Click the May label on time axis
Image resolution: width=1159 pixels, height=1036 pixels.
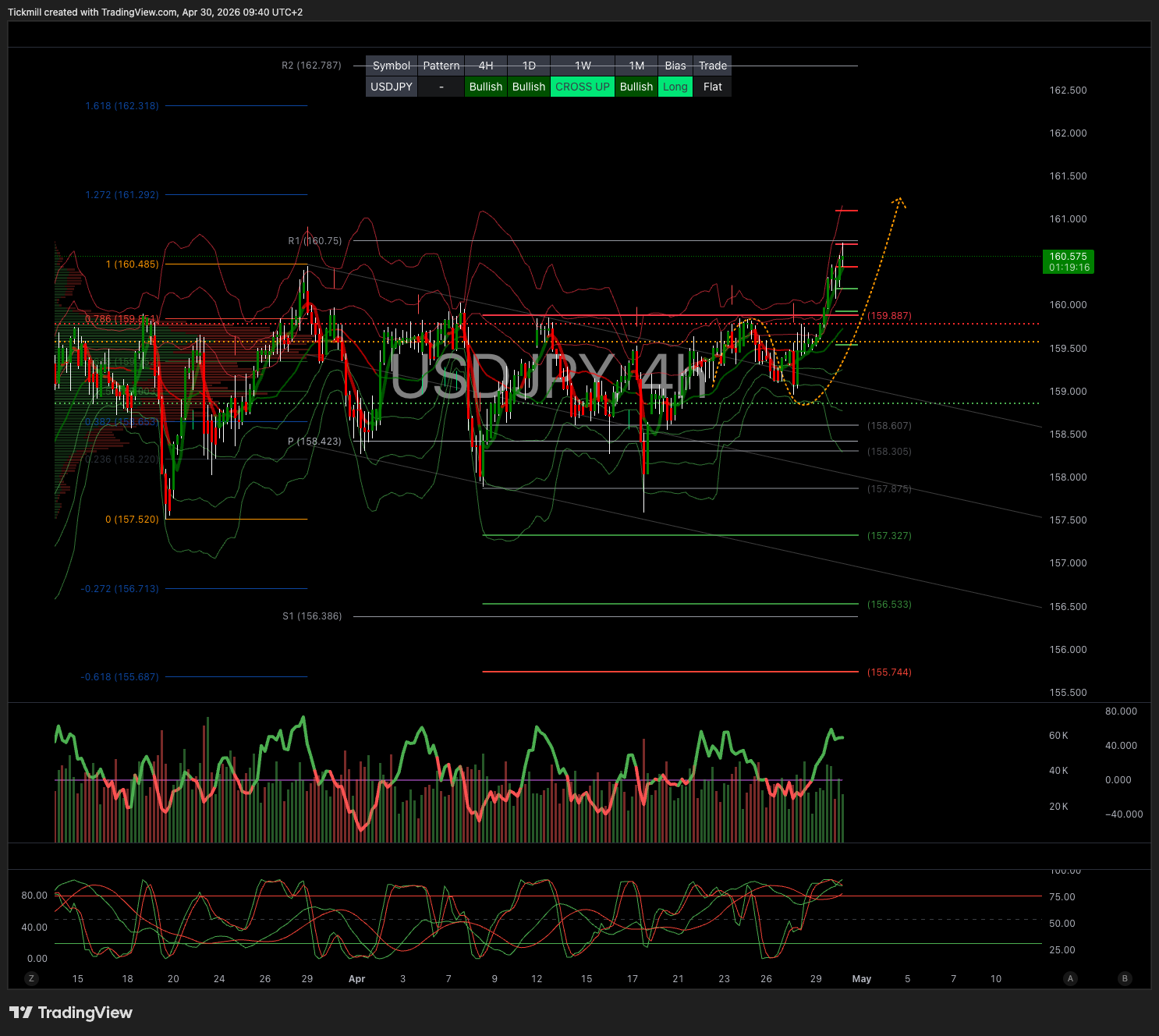[861, 979]
